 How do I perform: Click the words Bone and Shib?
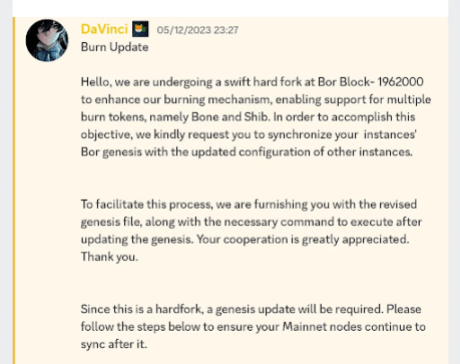pos(230,117)
